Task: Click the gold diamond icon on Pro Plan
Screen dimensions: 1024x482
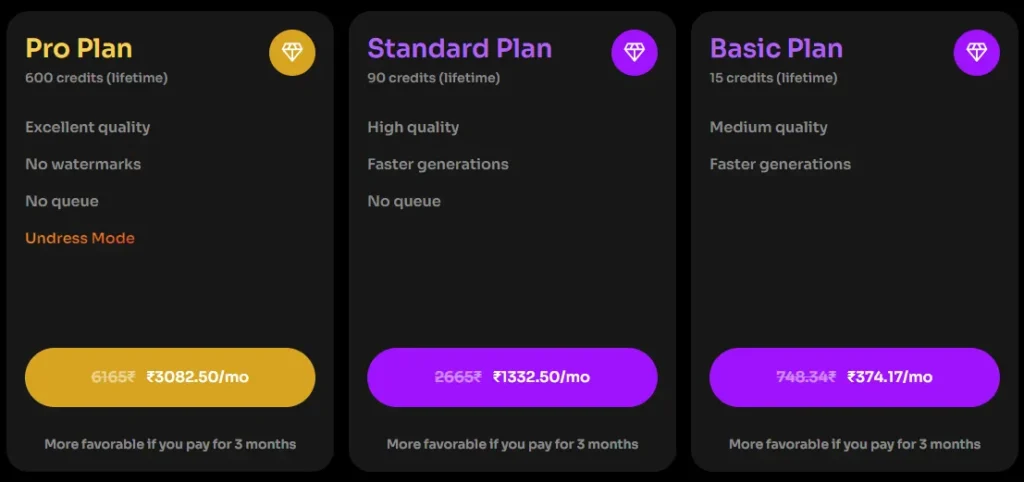Action: tap(292, 52)
